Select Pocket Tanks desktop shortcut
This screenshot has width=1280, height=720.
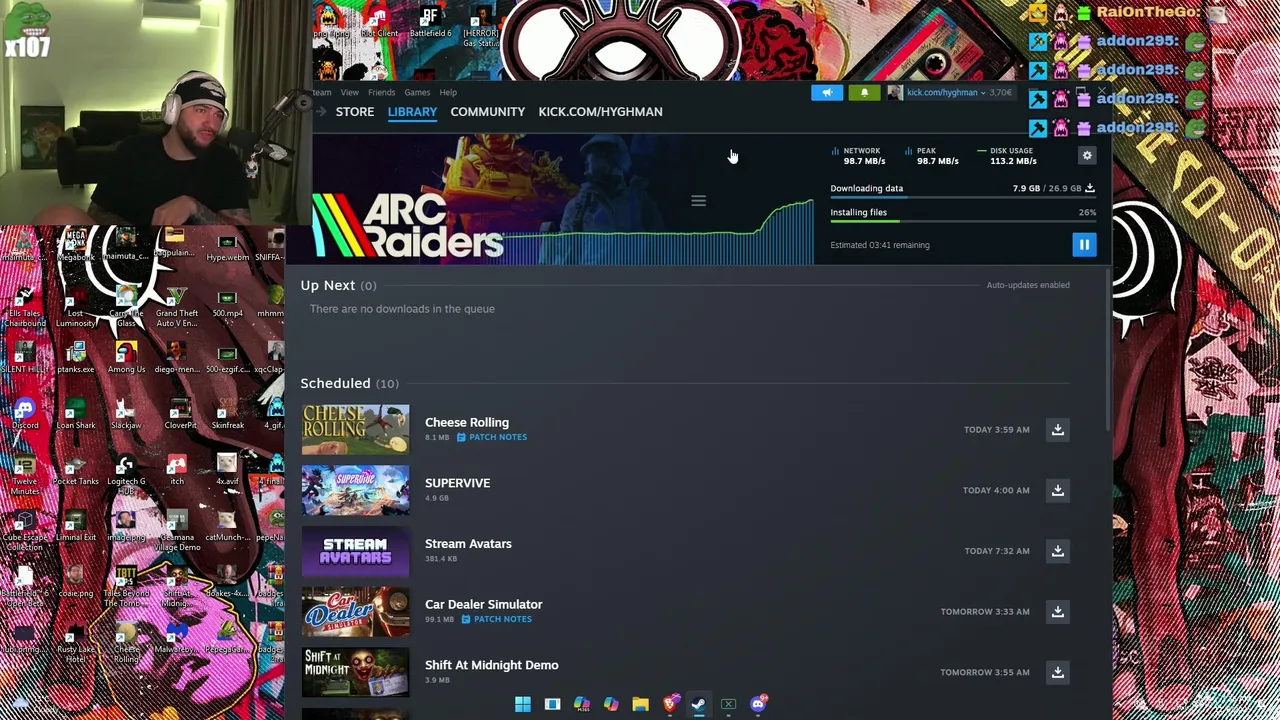coord(76,470)
